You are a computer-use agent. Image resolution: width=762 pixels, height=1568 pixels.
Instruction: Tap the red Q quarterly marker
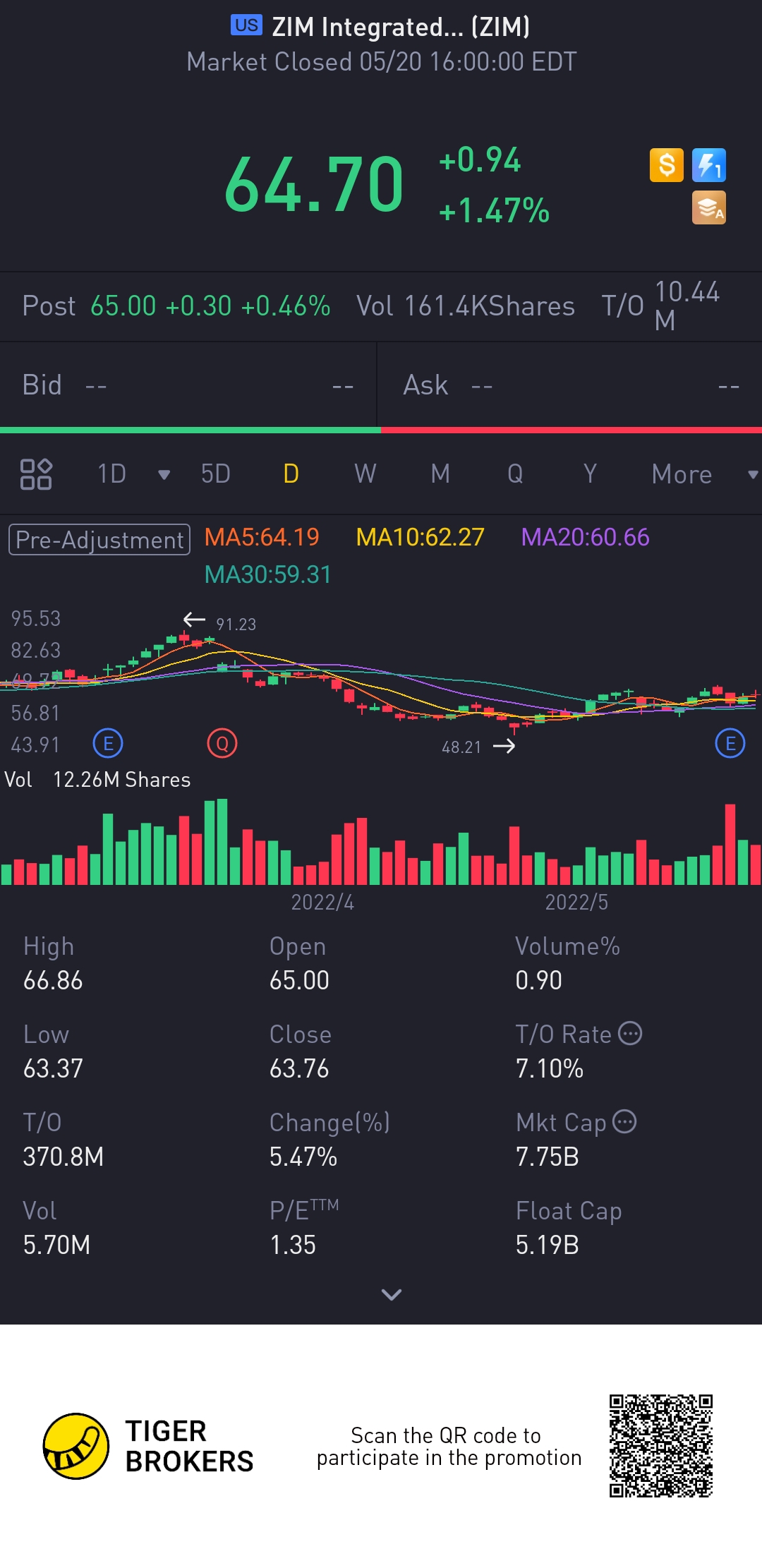pos(222,743)
